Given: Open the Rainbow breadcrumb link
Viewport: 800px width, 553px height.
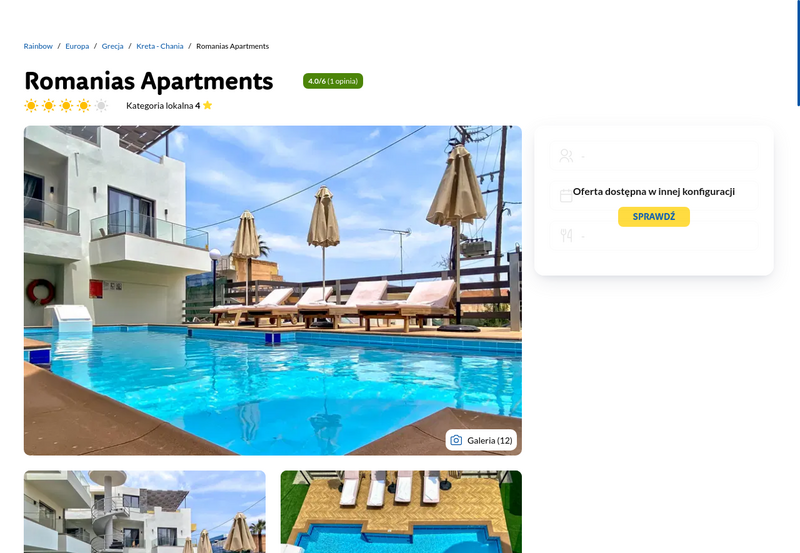Looking at the screenshot, I should (x=38, y=46).
